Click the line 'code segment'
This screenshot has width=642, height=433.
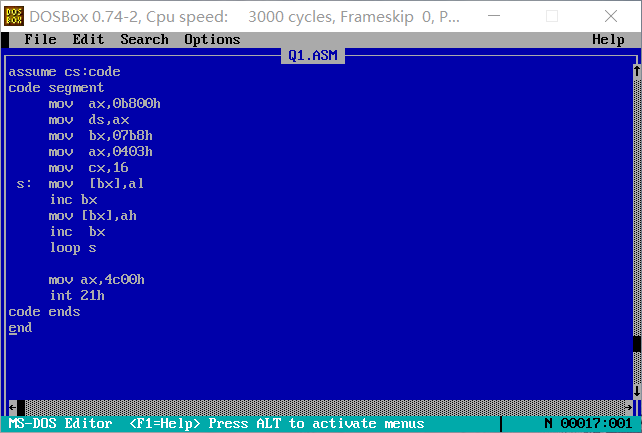[x=57, y=88]
